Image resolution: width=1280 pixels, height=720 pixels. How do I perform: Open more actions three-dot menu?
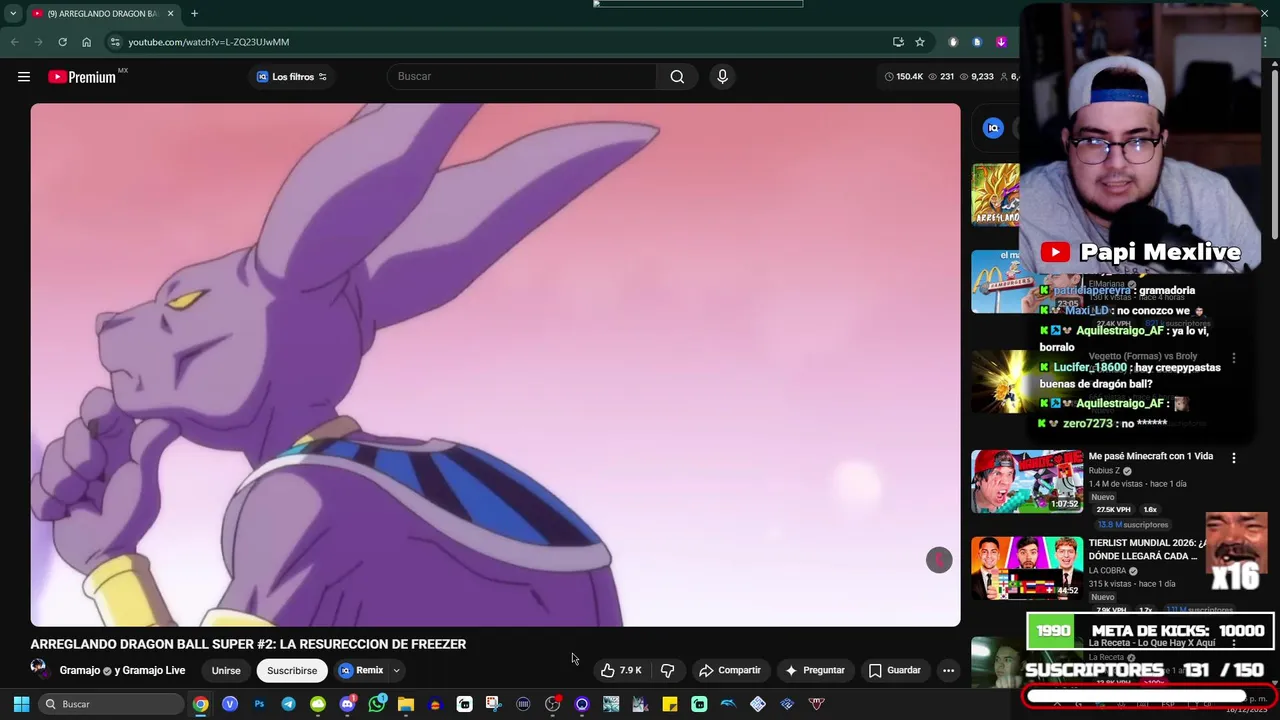948,670
